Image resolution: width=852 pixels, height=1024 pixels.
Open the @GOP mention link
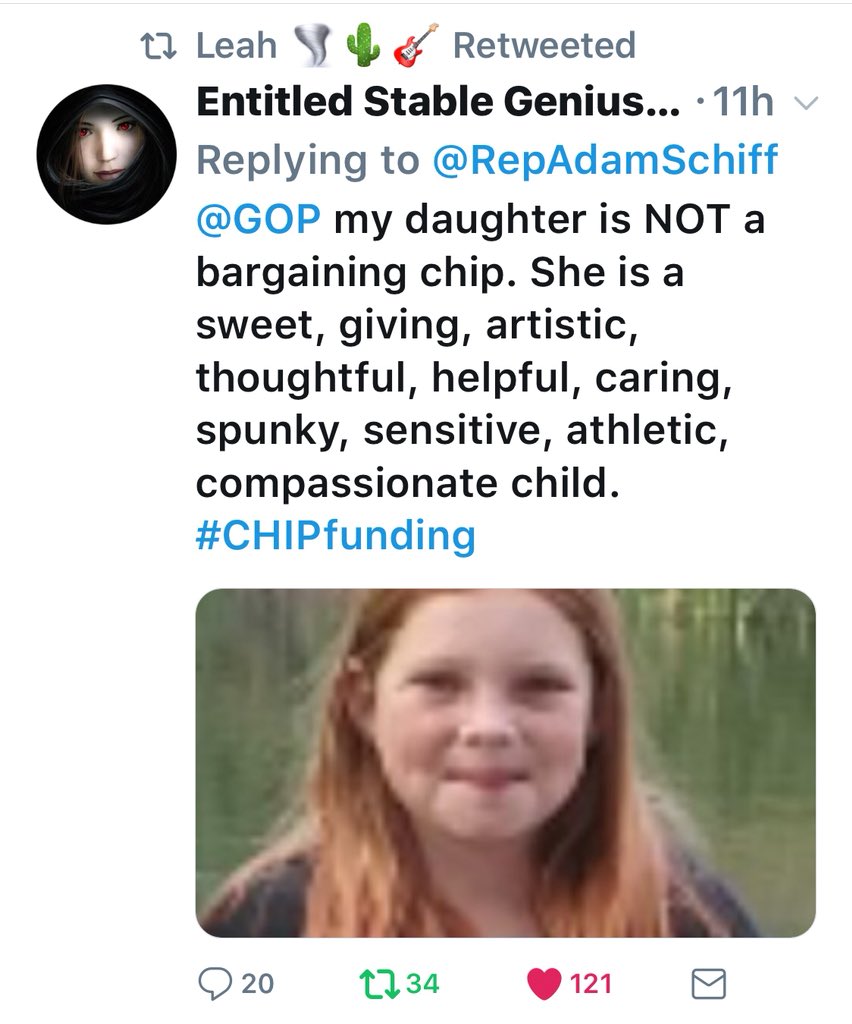point(259,219)
